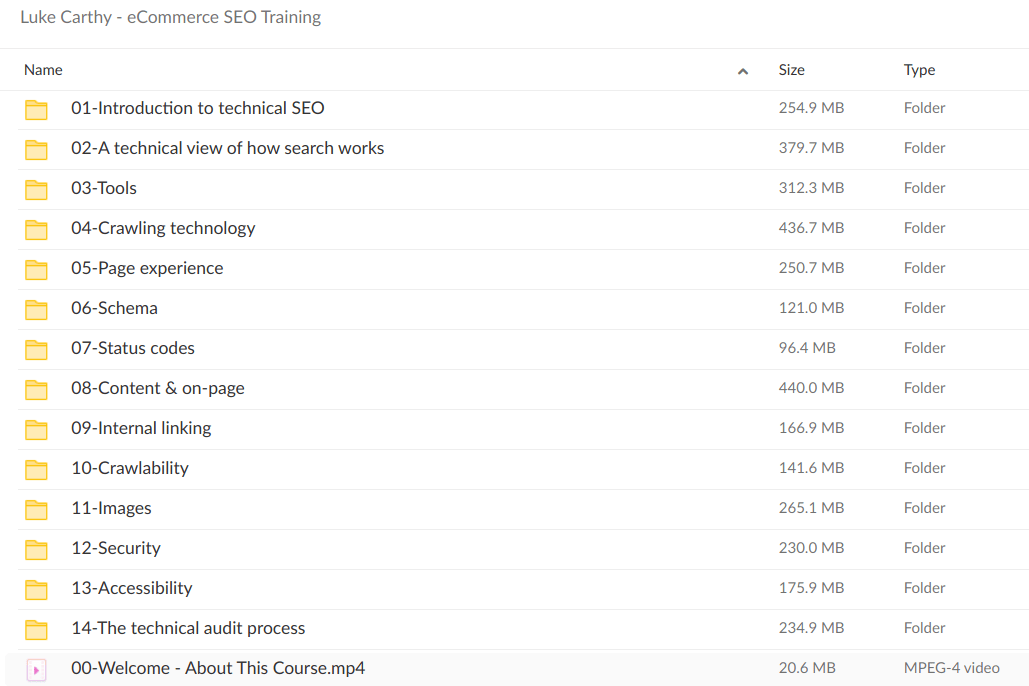Open the 04-Crawling technology folder
1029x686 pixels.
point(163,228)
